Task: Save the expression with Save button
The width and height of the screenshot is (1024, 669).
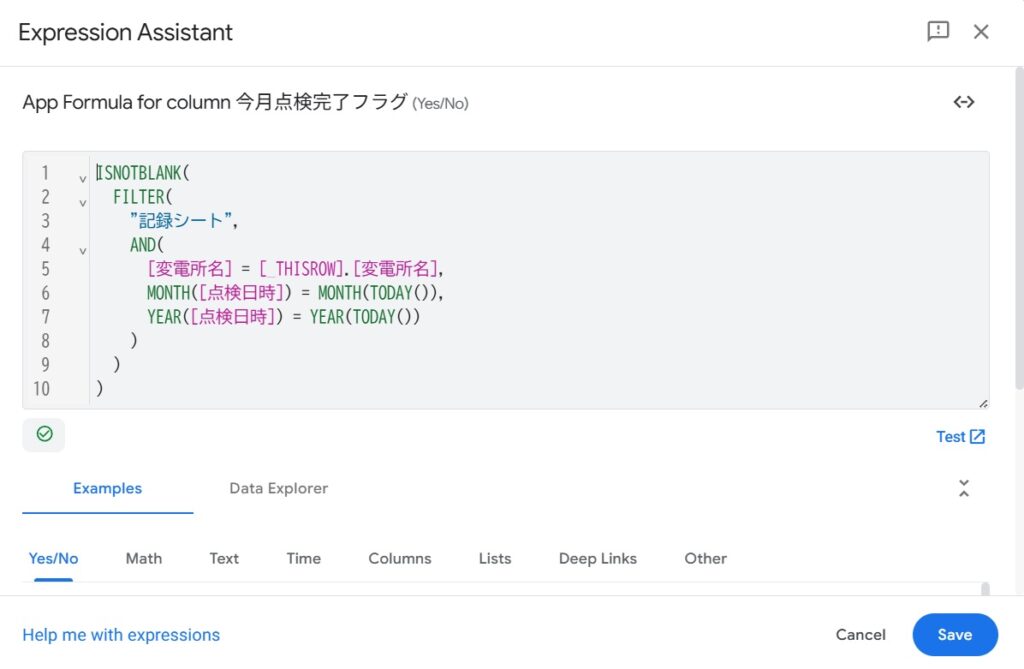Action: click(954, 635)
